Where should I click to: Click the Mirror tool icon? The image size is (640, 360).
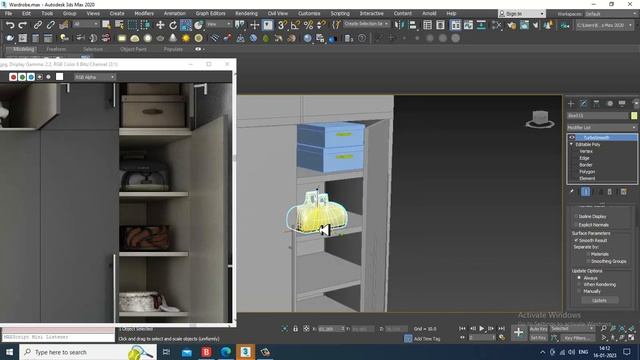[399, 25]
